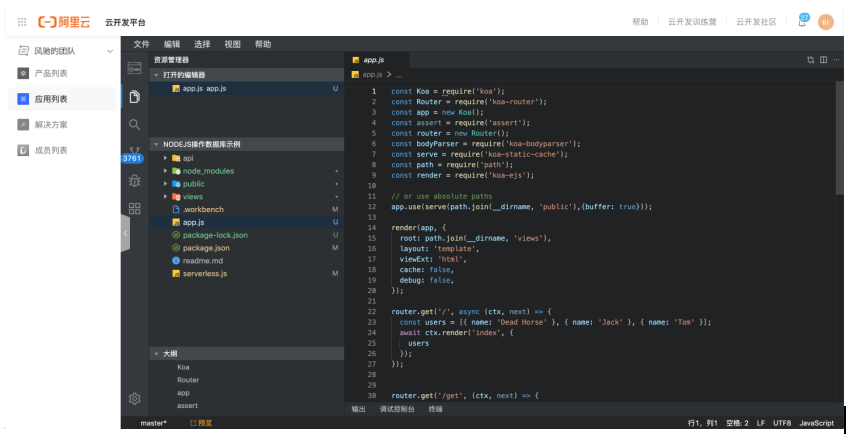The height and width of the screenshot is (441, 854).
Task: Click the top activity bar panel icon
Action: tap(135, 68)
